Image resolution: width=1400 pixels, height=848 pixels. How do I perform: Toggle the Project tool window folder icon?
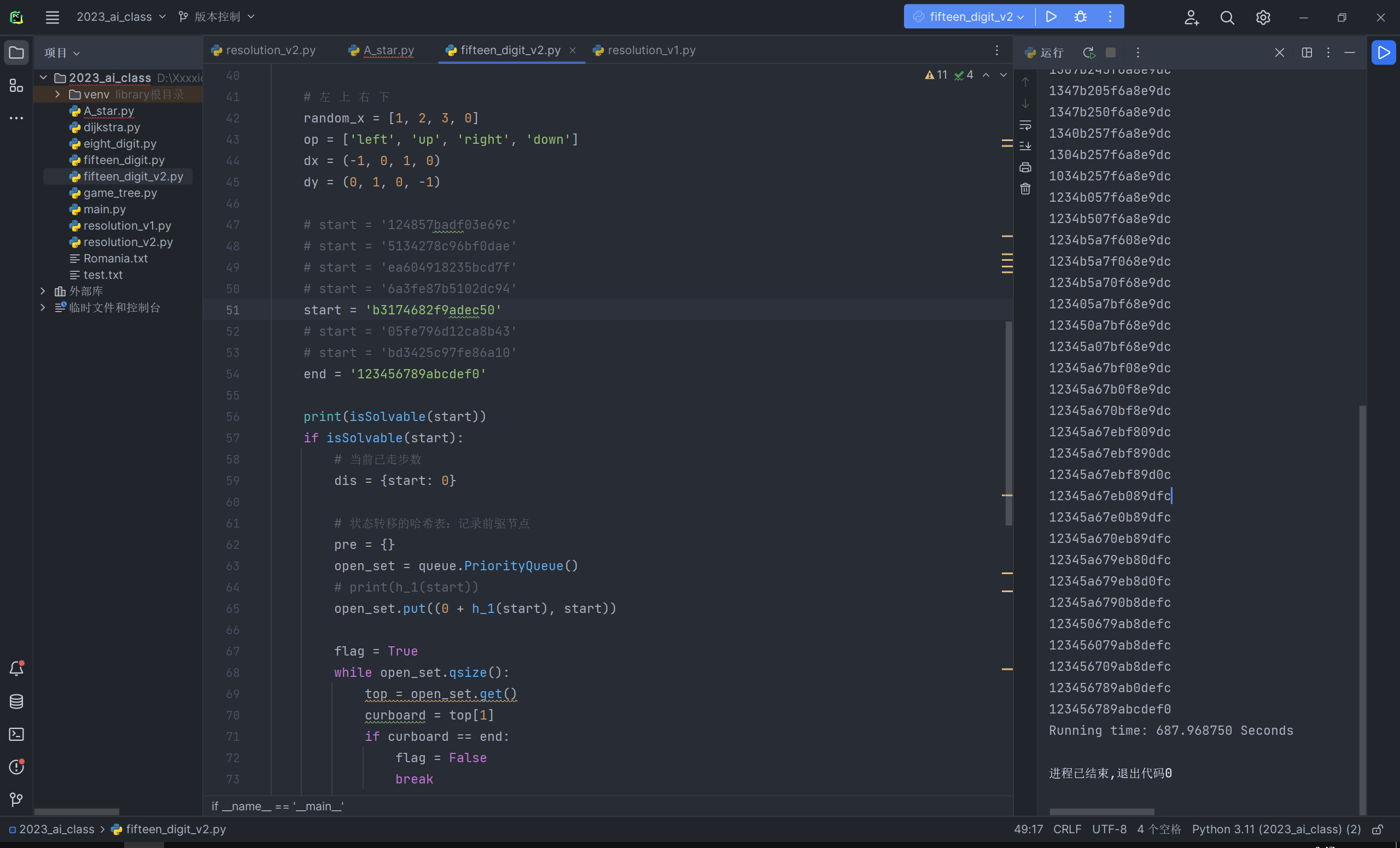point(16,53)
